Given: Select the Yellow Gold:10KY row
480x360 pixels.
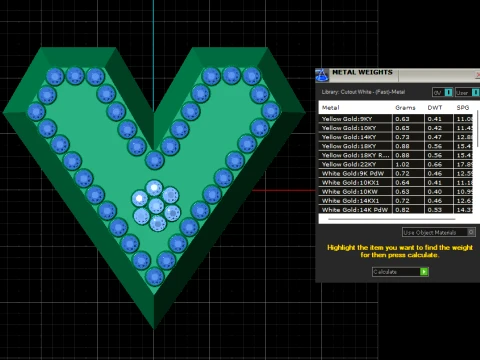Looking at the screenshot, I should click(x=396, y=128).
